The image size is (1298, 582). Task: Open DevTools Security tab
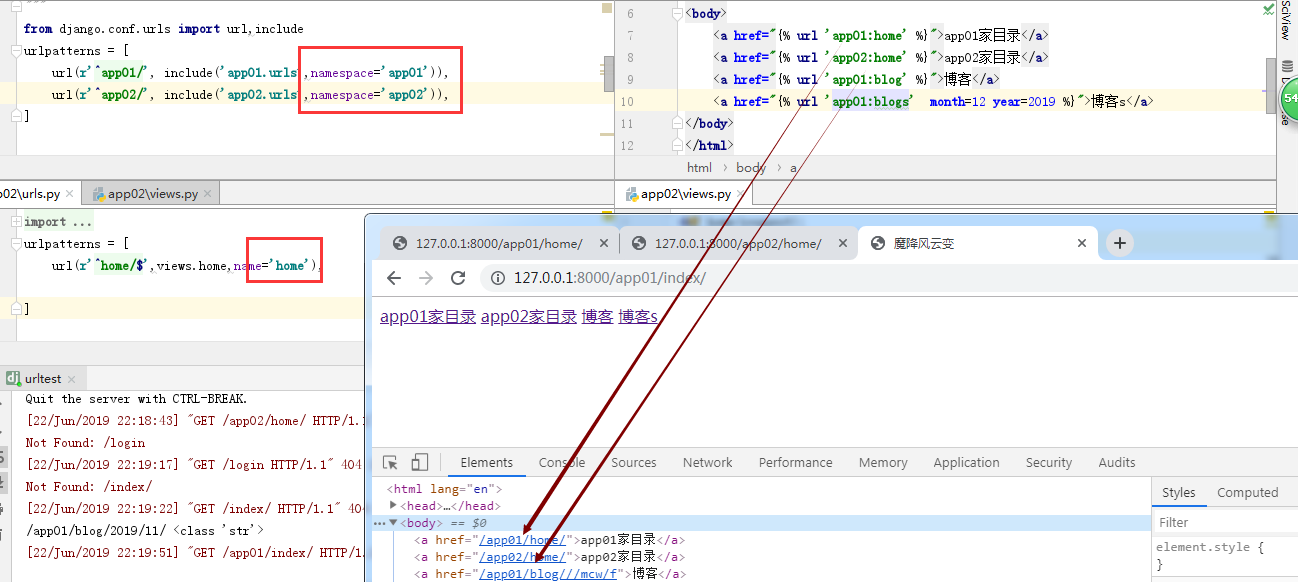coord(1049,462)
